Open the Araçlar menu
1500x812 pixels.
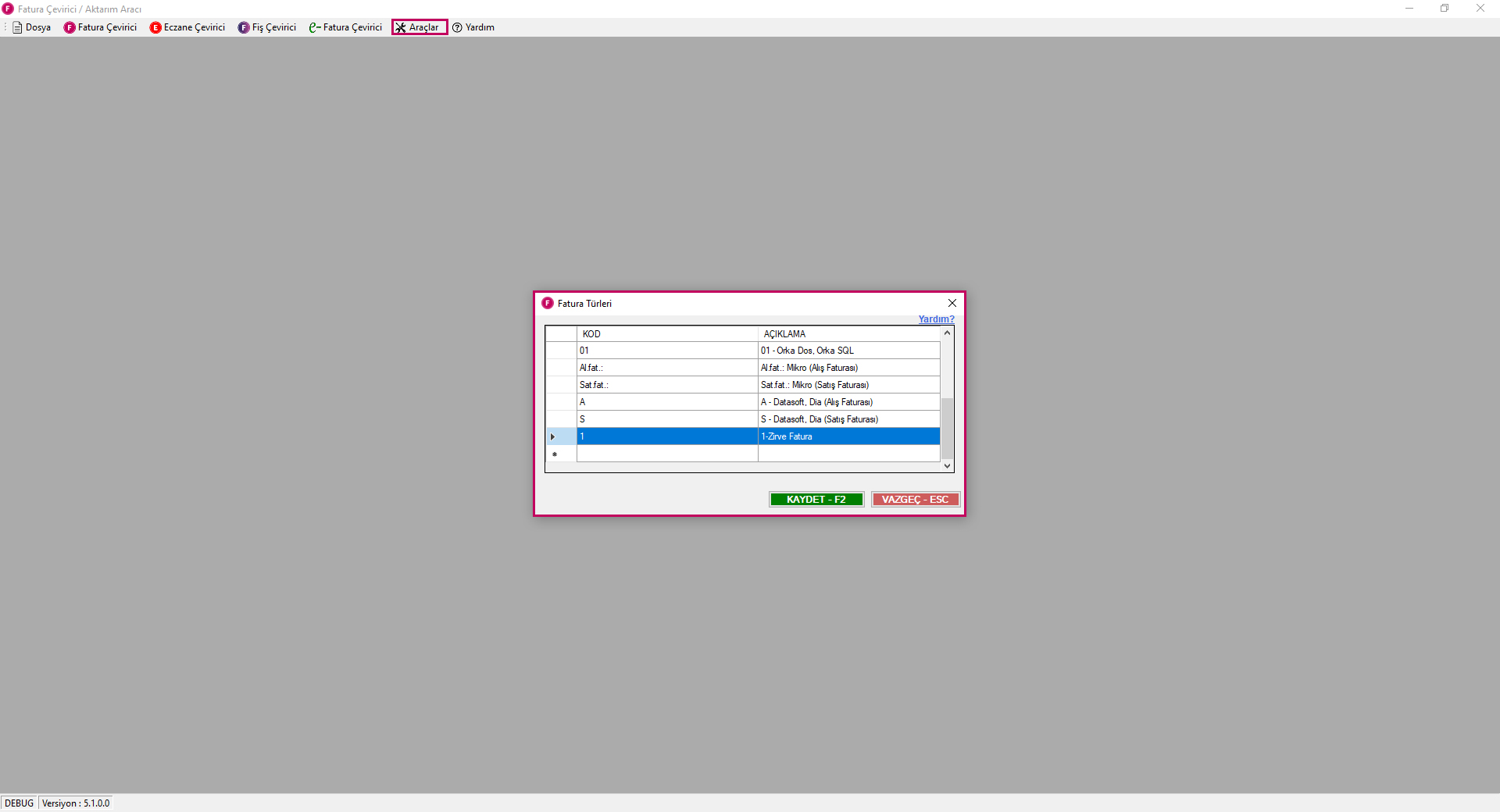point(419,27)
